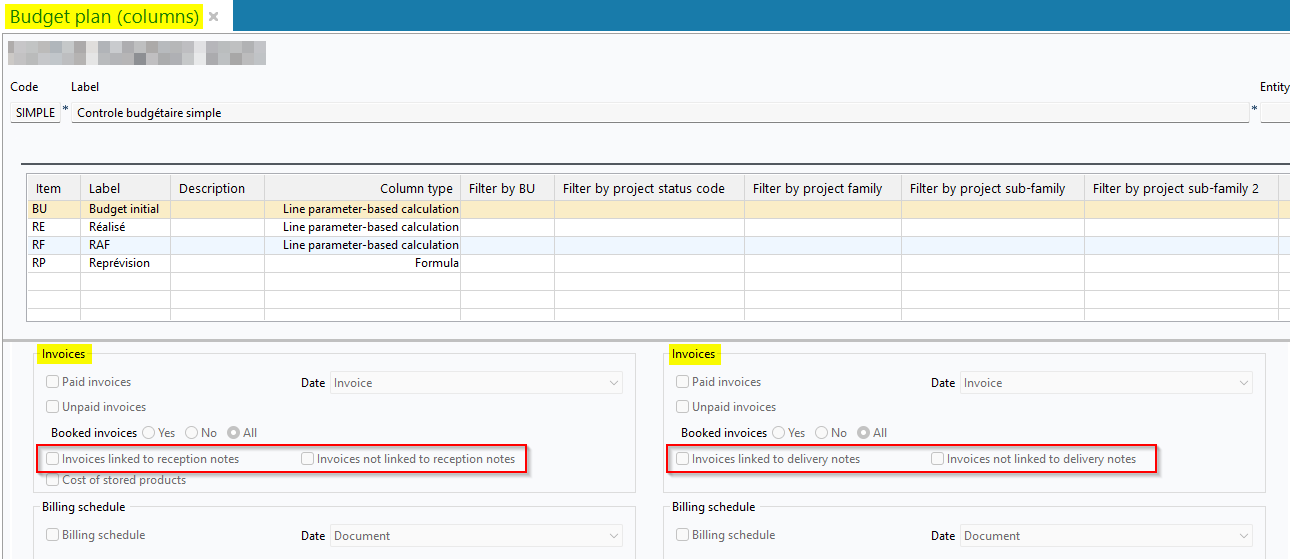The height and width of the screenshot is (559, 1290).
Task: Toggle the 'Cost of stored products' checkbox
Action: pyautogui.click(x=53, y=480)
